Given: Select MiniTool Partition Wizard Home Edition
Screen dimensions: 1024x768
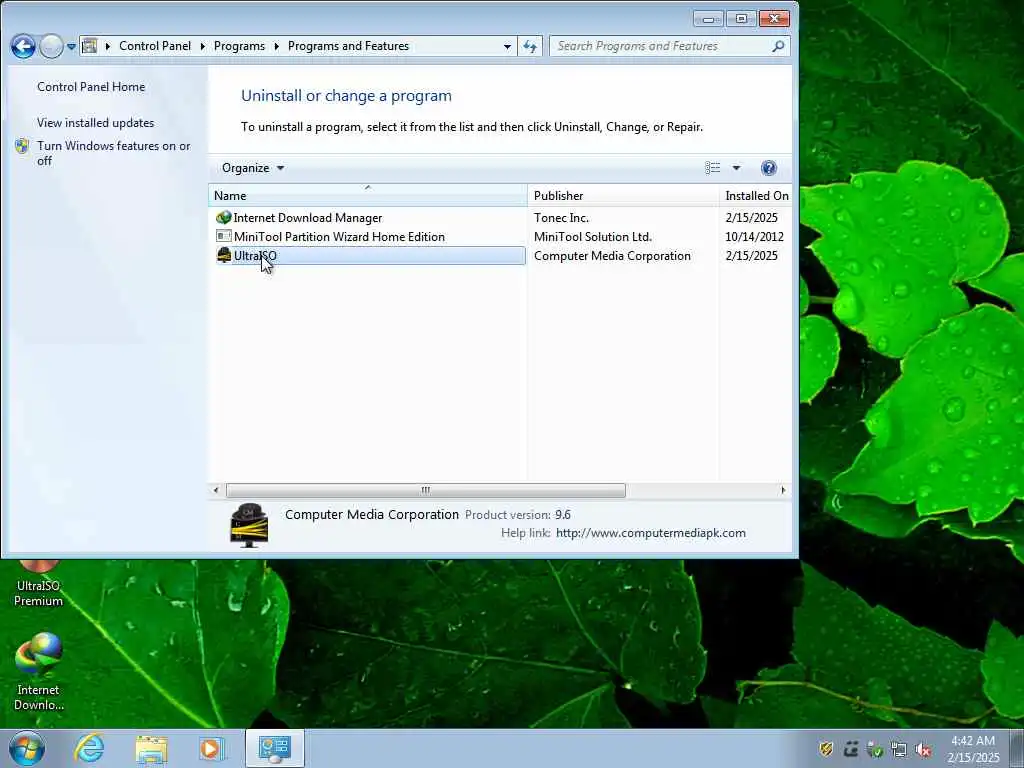Looking at the screenshot, I should pyautogui.click(x=370, y=236).
